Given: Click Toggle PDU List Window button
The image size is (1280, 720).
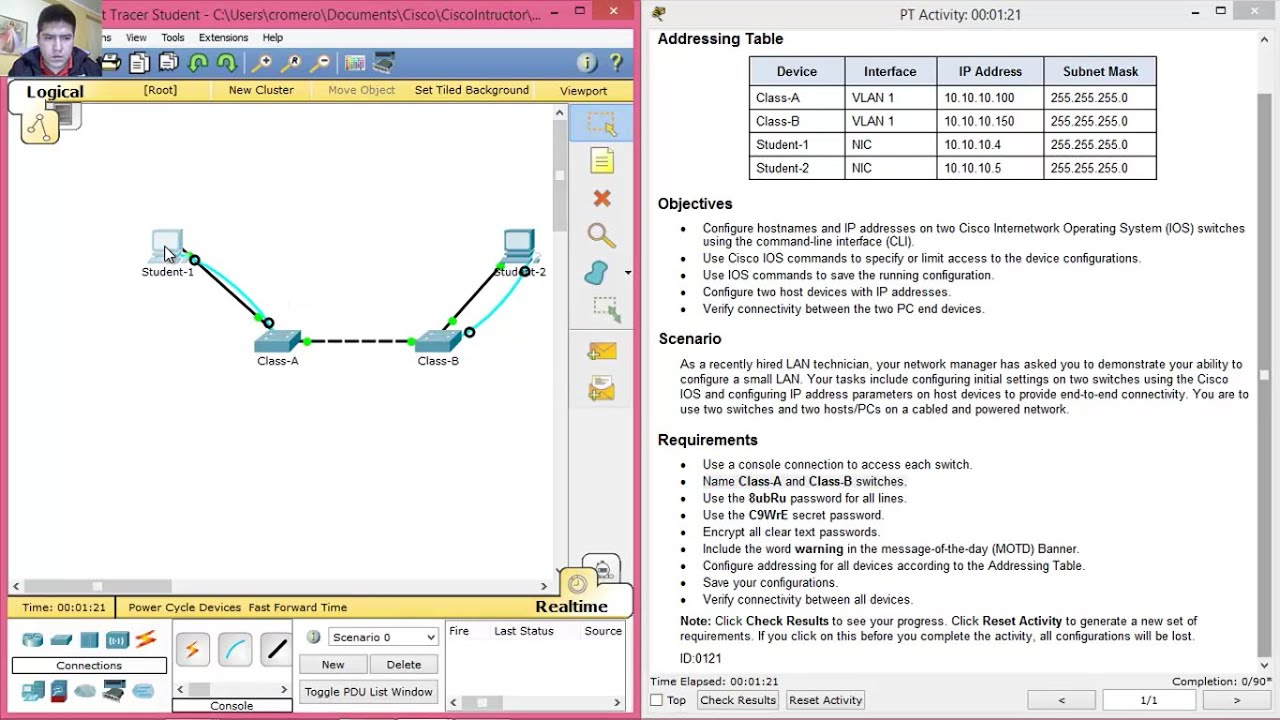Looking at the screenshot, I should (368, 692).
